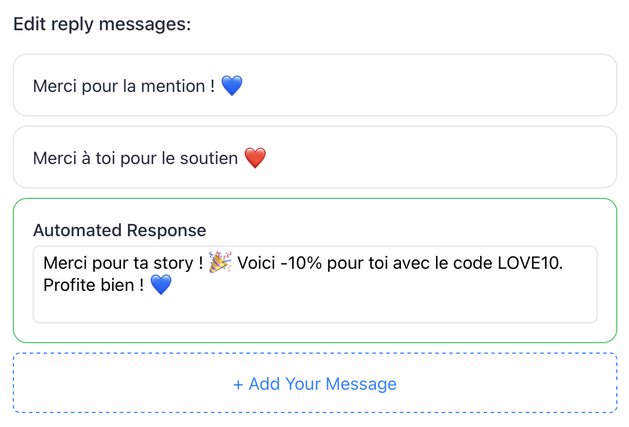Click the "Edit reply messages:" heading
Screen dimensions: 629x427
(x=101, y=23)
